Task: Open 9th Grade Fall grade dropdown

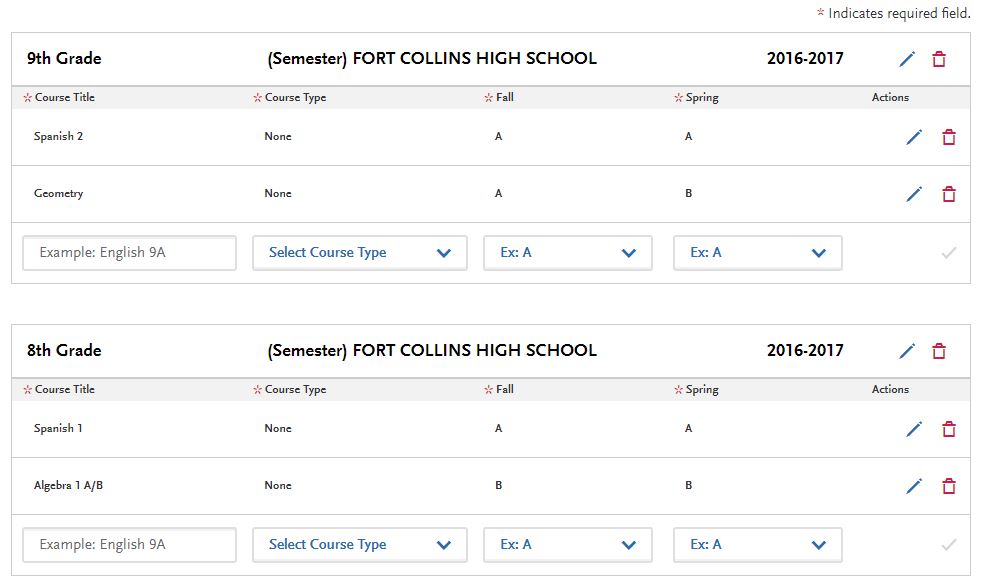Action: [568, 253]
